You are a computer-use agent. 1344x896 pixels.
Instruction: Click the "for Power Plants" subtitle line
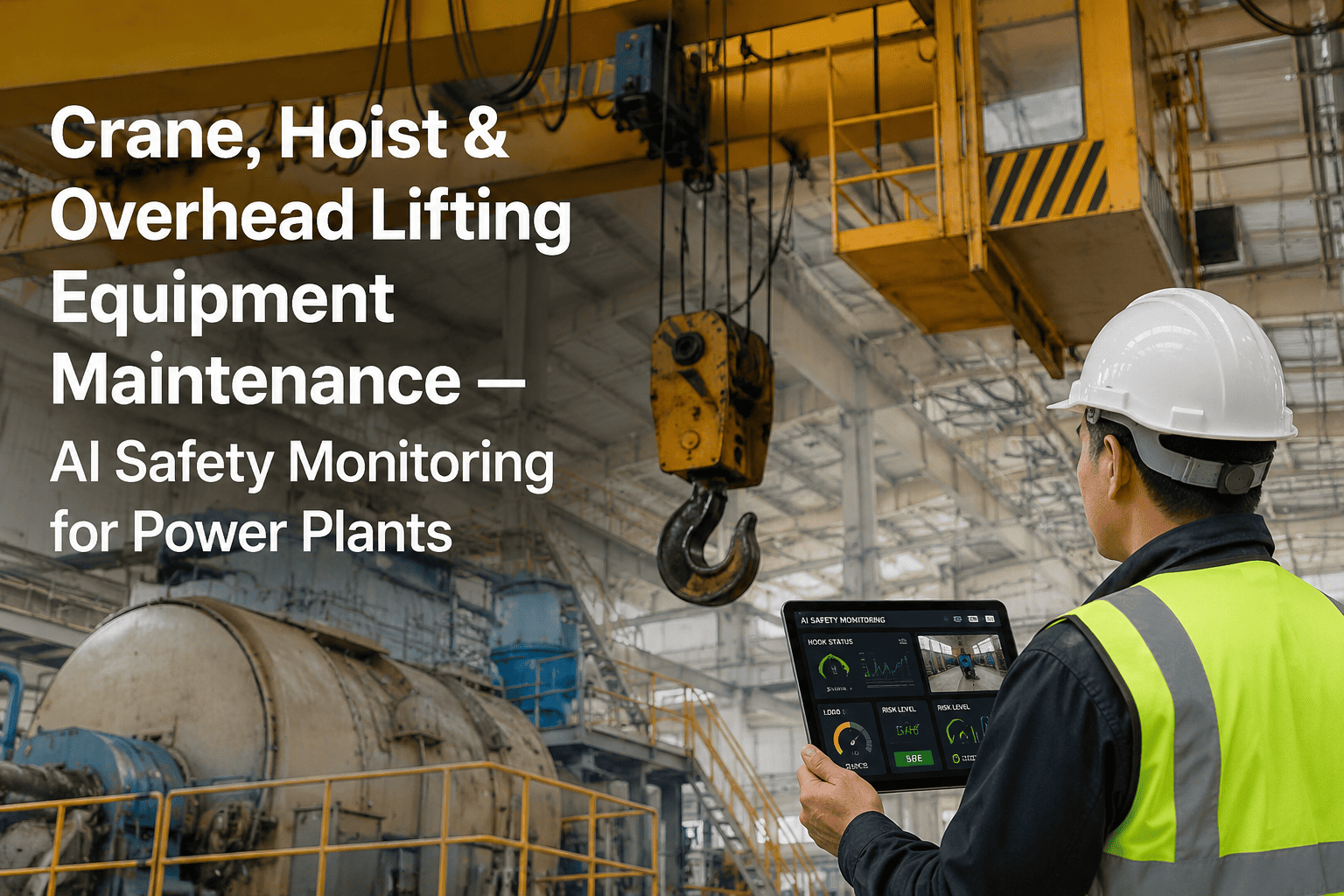click(251, 532)
